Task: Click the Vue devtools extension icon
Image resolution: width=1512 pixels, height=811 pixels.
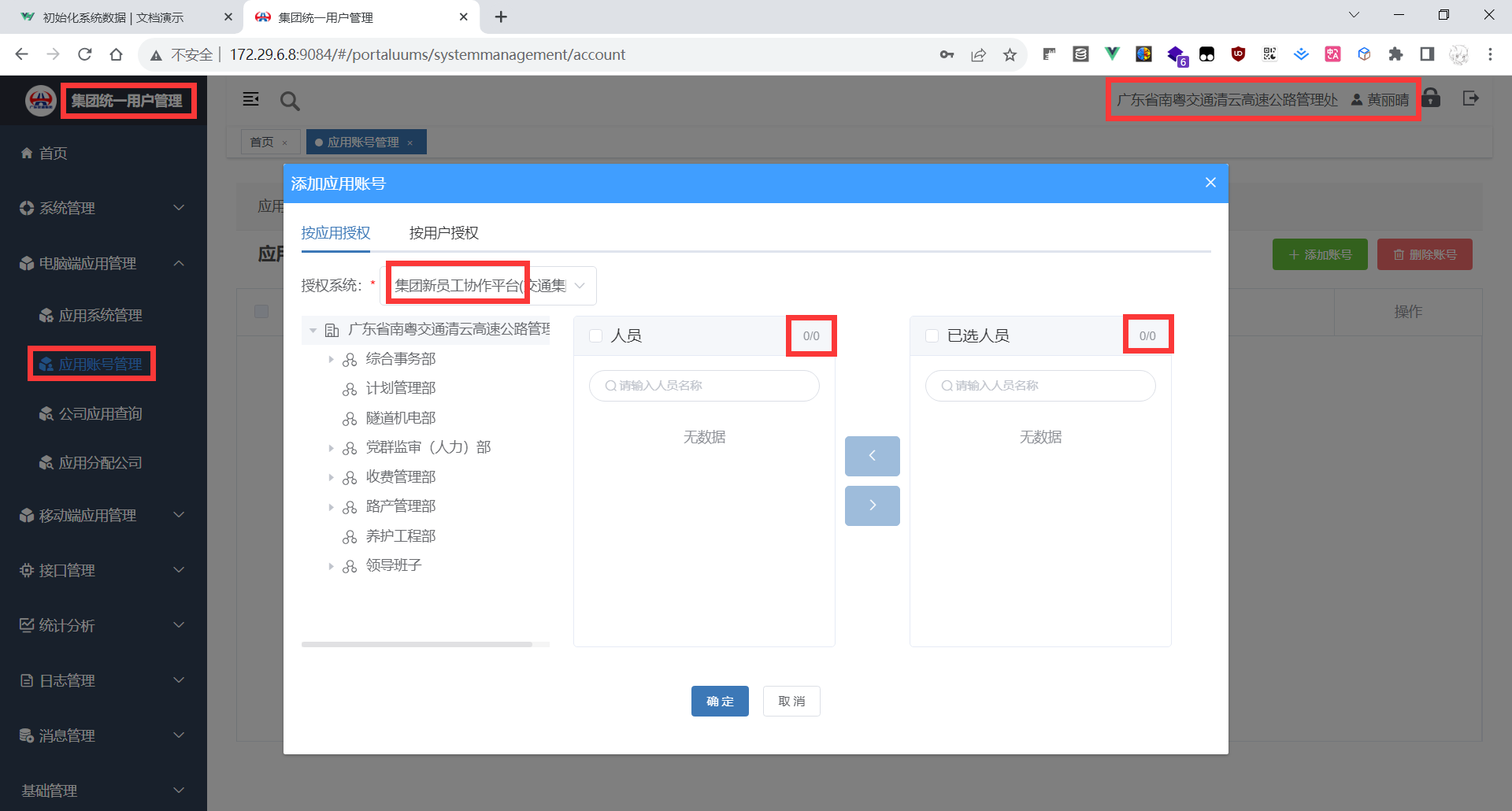Action: [x=1112, y=54]
